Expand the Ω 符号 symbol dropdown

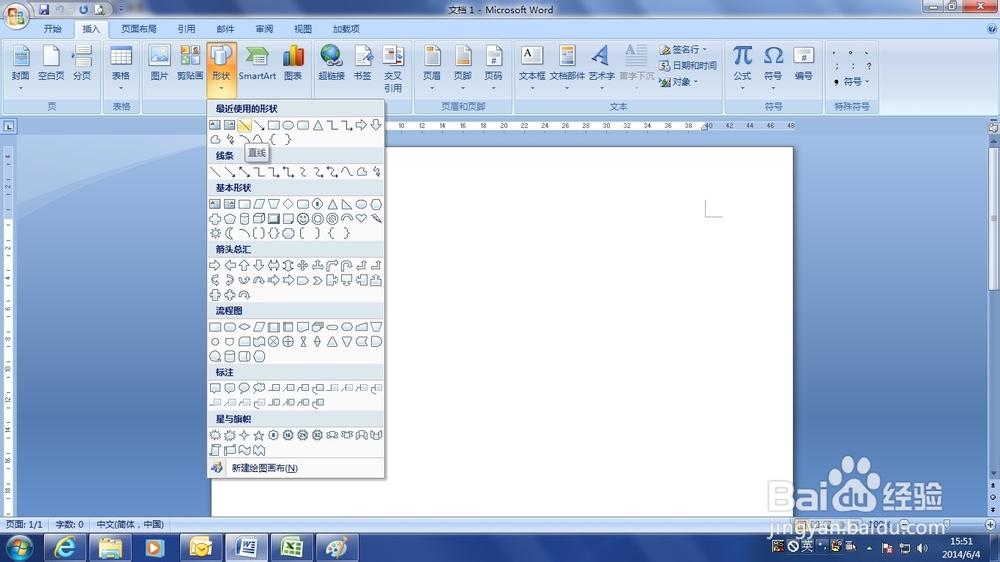pos(773,68)
